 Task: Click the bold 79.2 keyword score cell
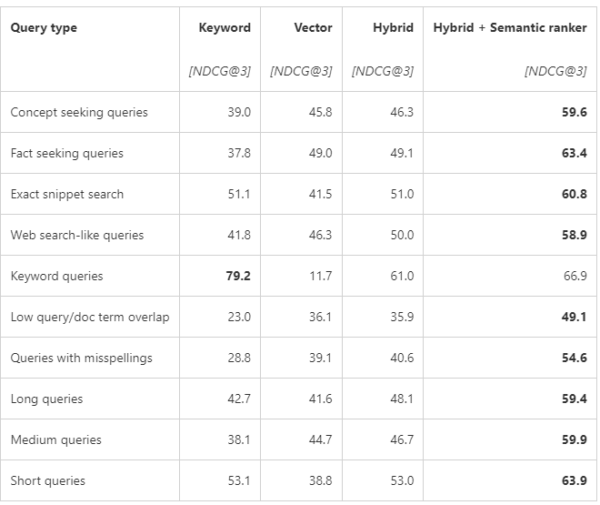[237, 276]
